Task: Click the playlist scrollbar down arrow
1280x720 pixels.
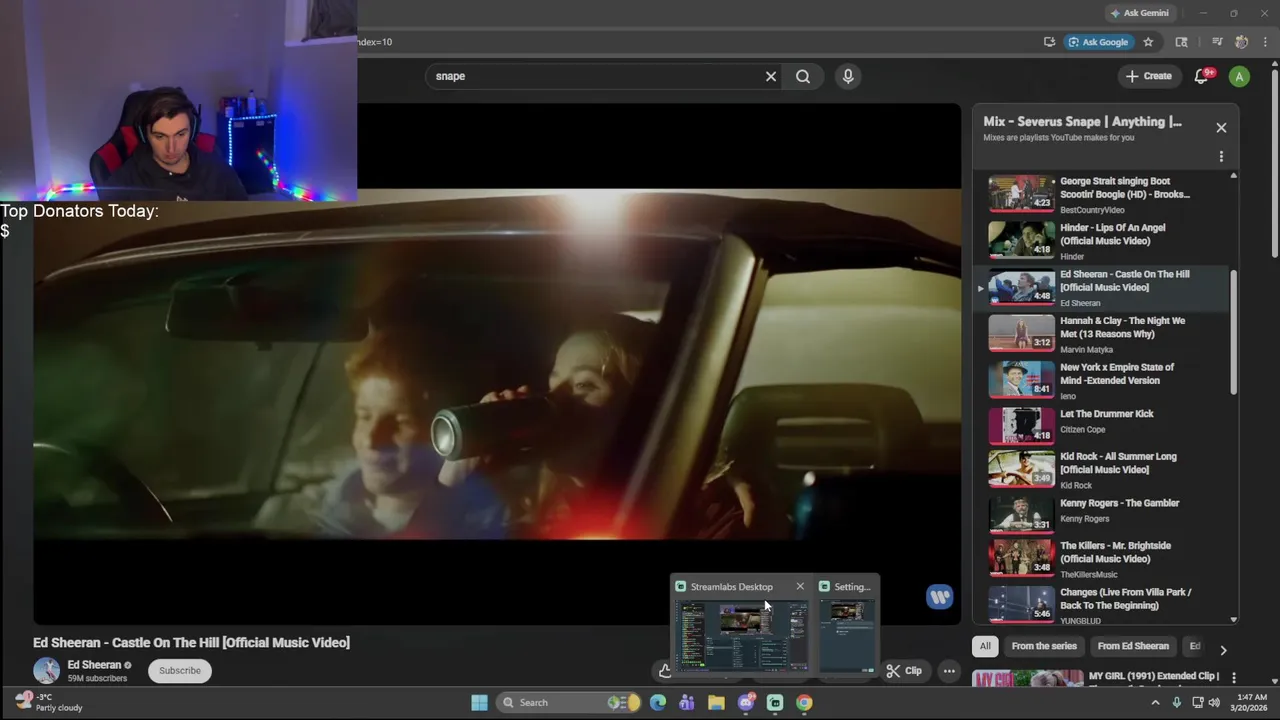Action: tap(1233, 620)
